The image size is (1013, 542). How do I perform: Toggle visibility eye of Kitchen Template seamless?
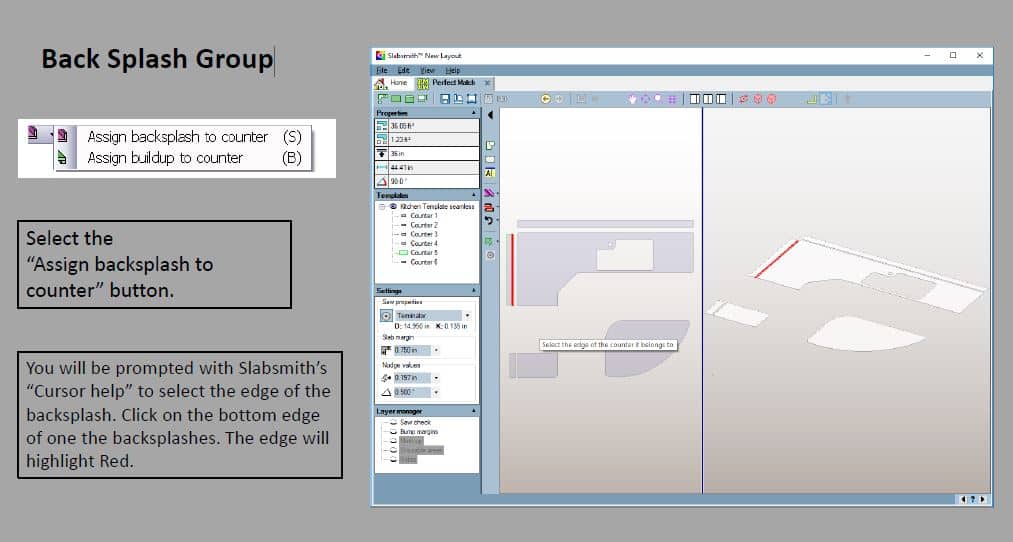pyautogui.click(x=391, y=207)
